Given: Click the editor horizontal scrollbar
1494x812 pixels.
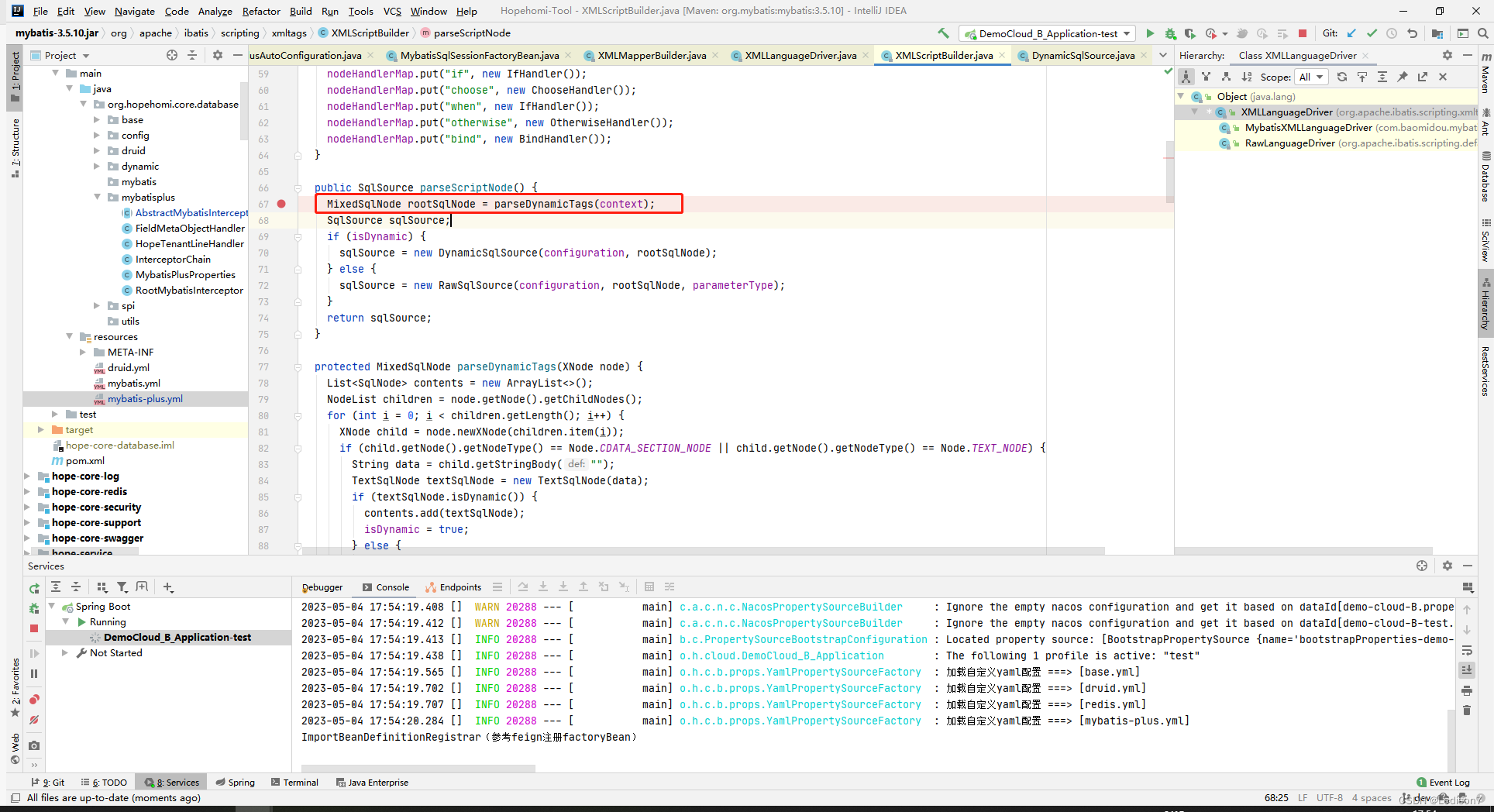Looking at the screenshot, I should pos(704,551).
